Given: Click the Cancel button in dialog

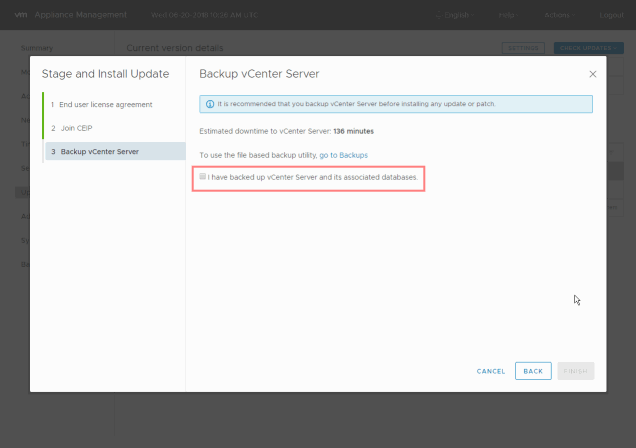Looking at the screenshot, I should pyautogui.click(x=491, y=371).
